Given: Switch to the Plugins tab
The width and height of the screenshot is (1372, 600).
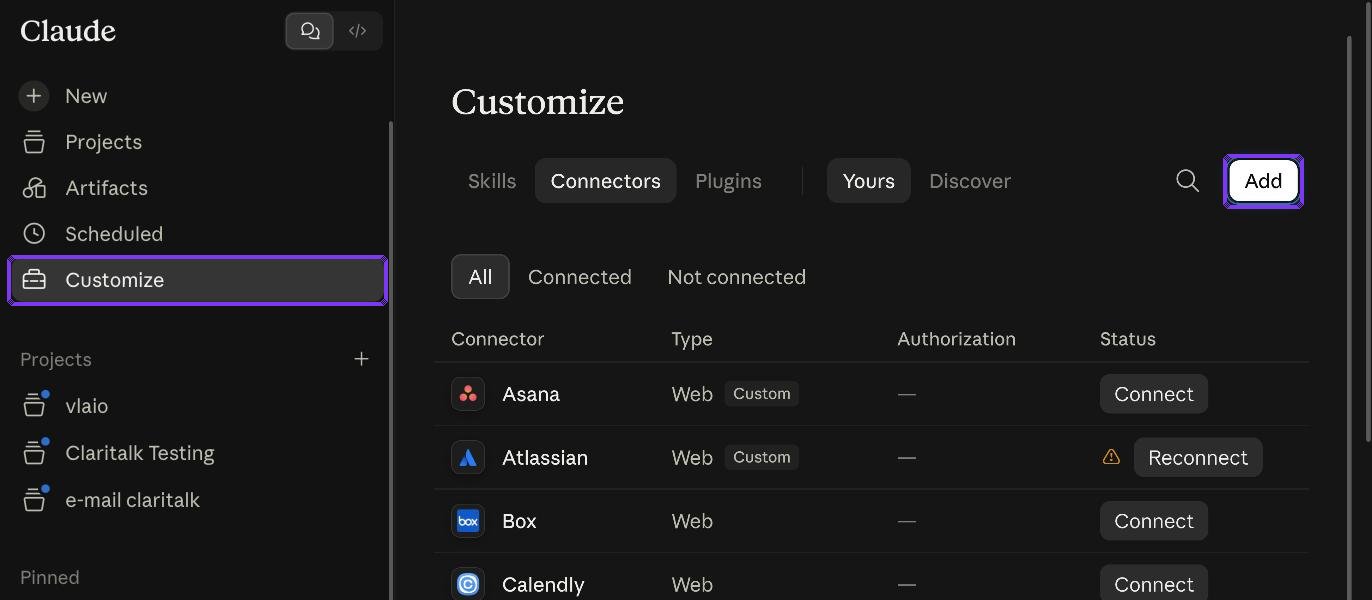Looking at the screenshot, I should click(728, 181).
